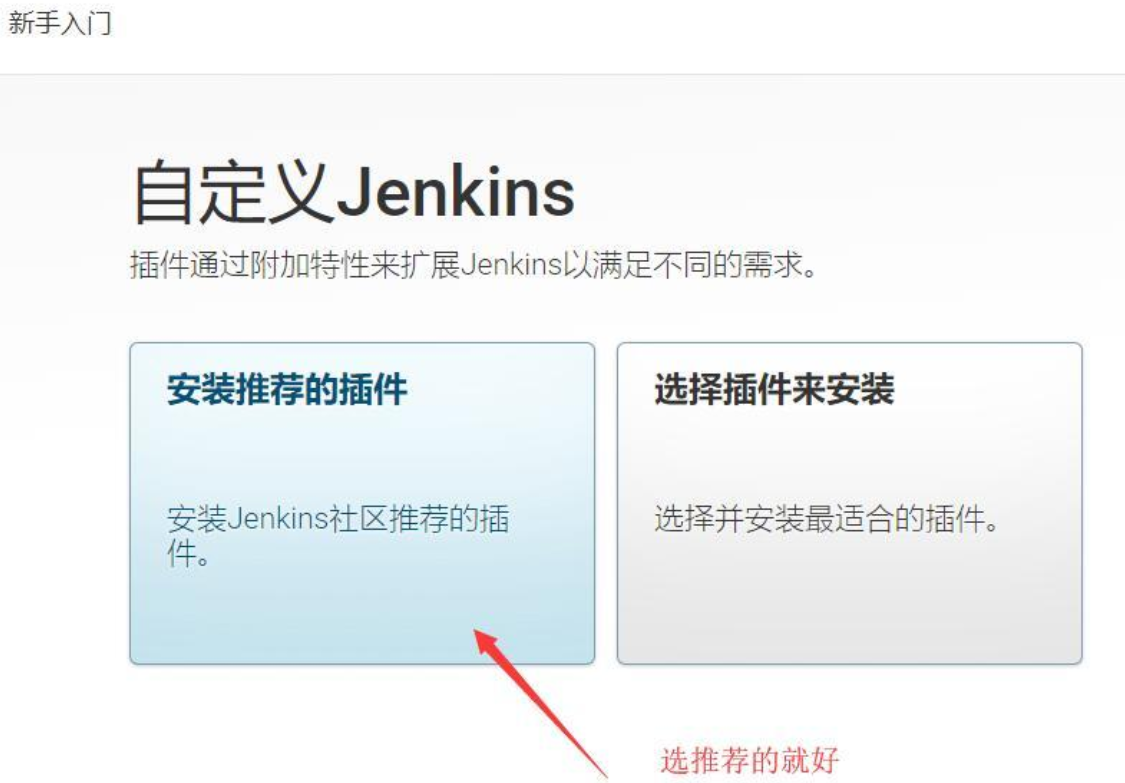
Task: Click the 选择插件来安装 bold title text
Action: [x=774, y=390]
